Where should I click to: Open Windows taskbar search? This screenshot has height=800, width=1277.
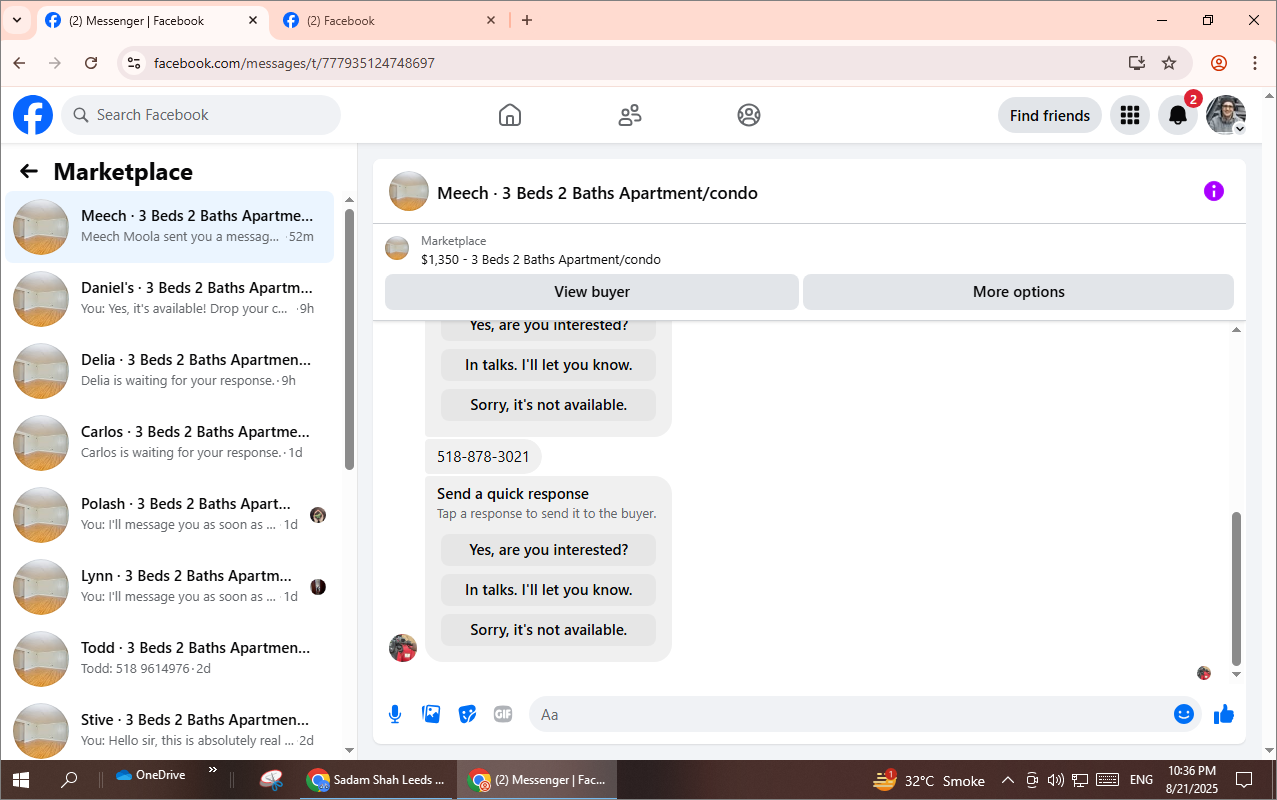pyautogui.click(x=69, y=780)
